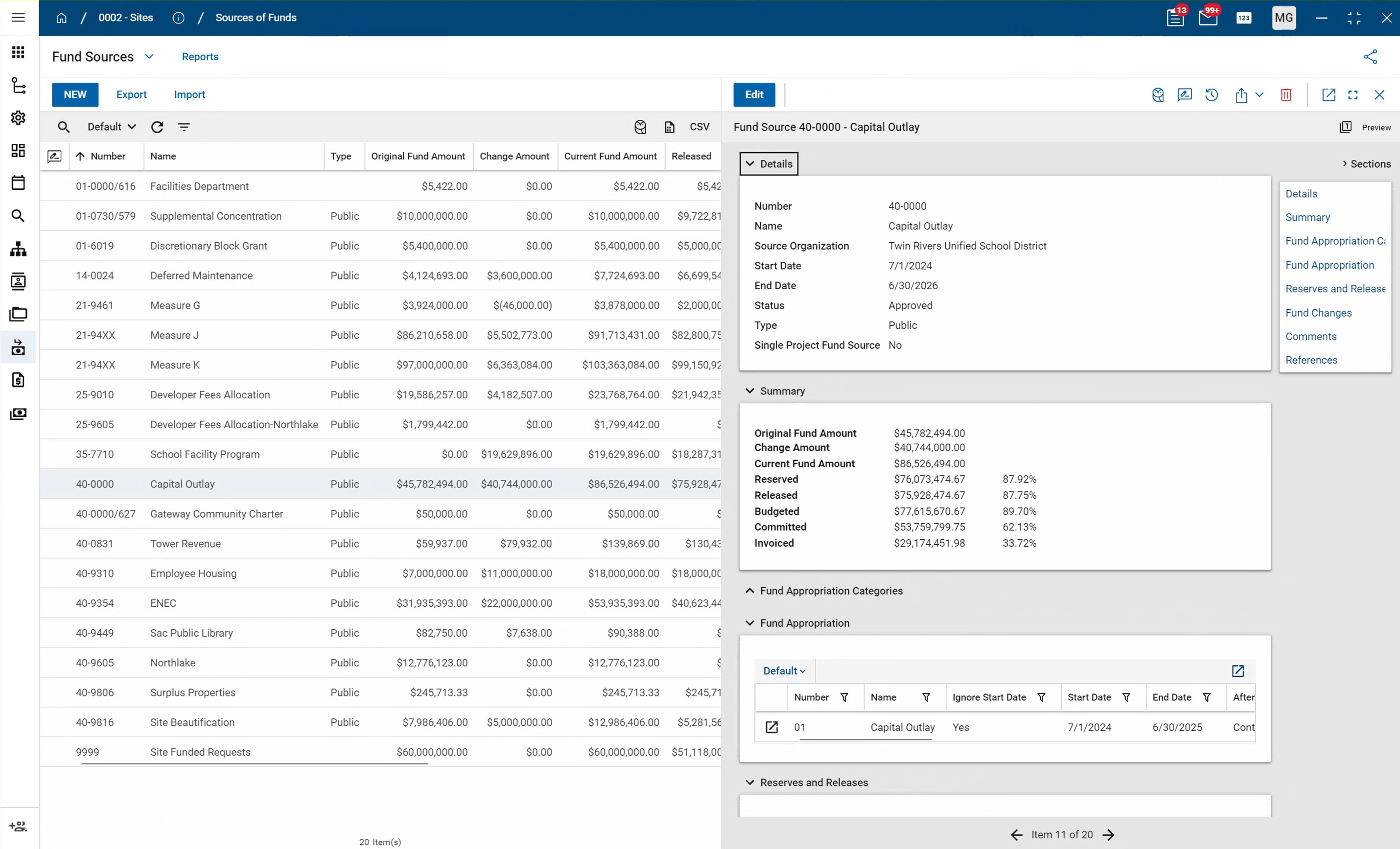Click the history clock icon in detail toolbar

(x=1212, y=95)
